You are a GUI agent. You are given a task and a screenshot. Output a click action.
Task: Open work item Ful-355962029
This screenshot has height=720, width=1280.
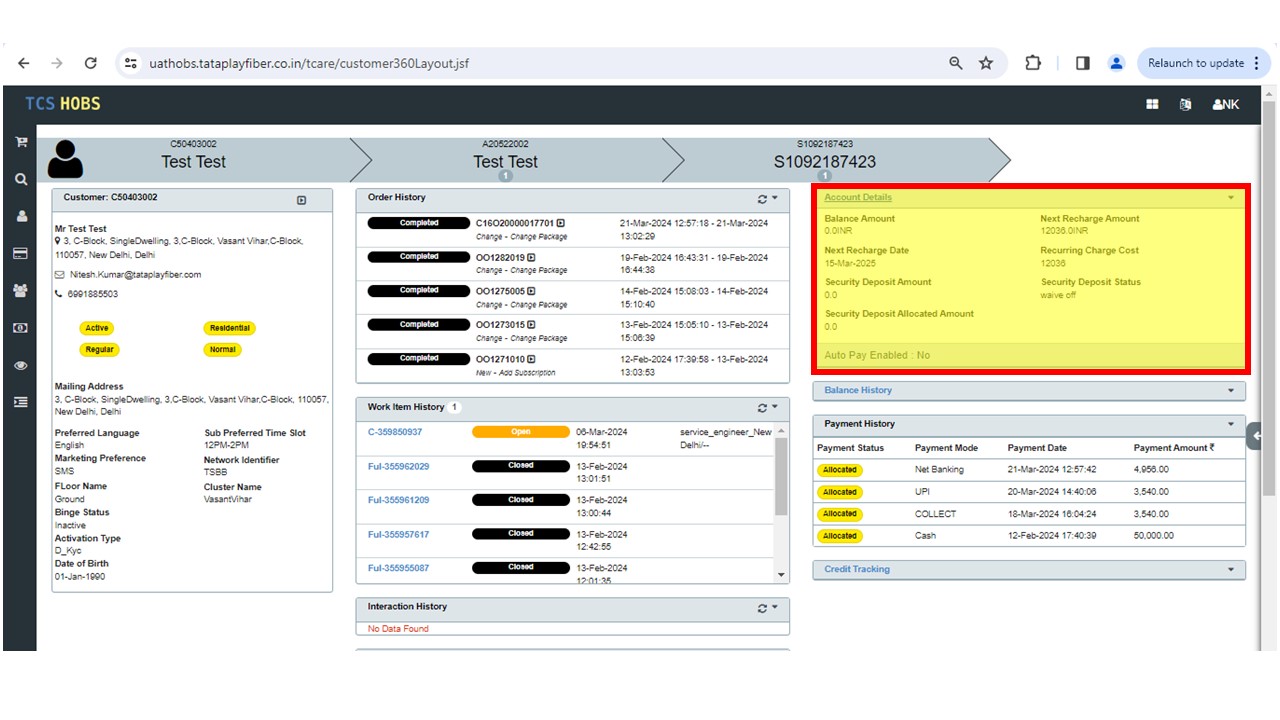[x=398, y=467]
